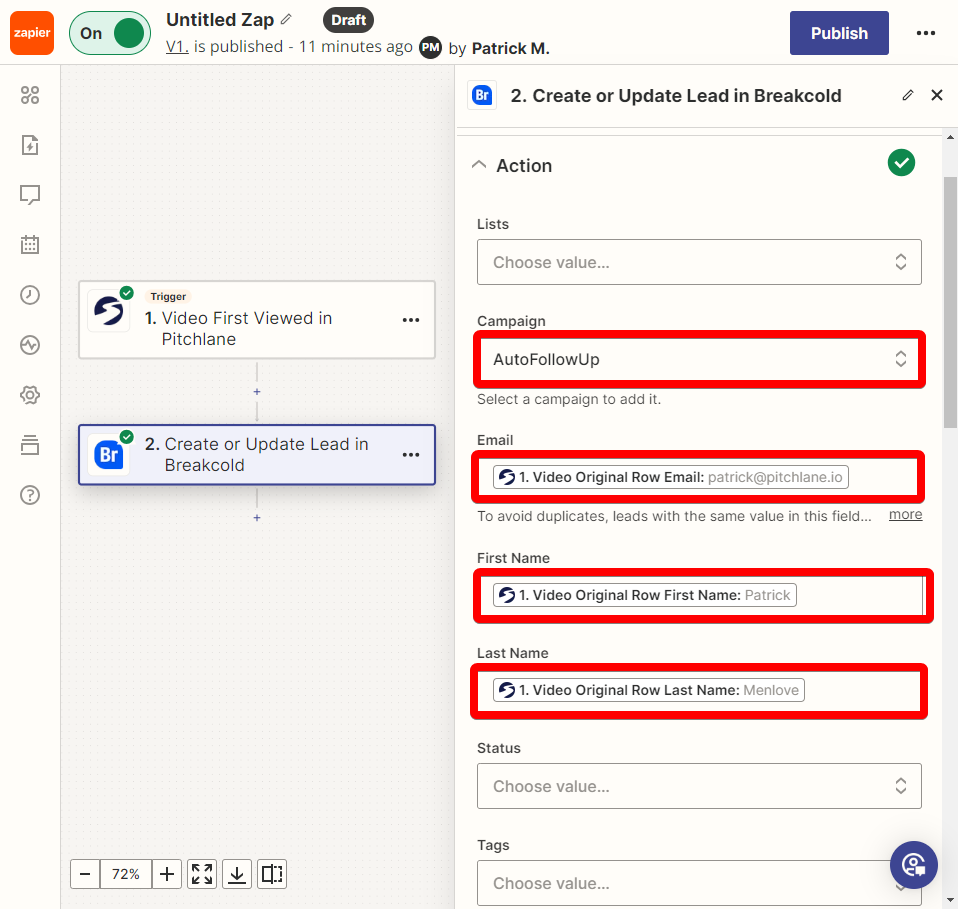The width and height of the screenshot is (958, 909).
Task: Open the calendar sidebar icon
Action: 30,245
